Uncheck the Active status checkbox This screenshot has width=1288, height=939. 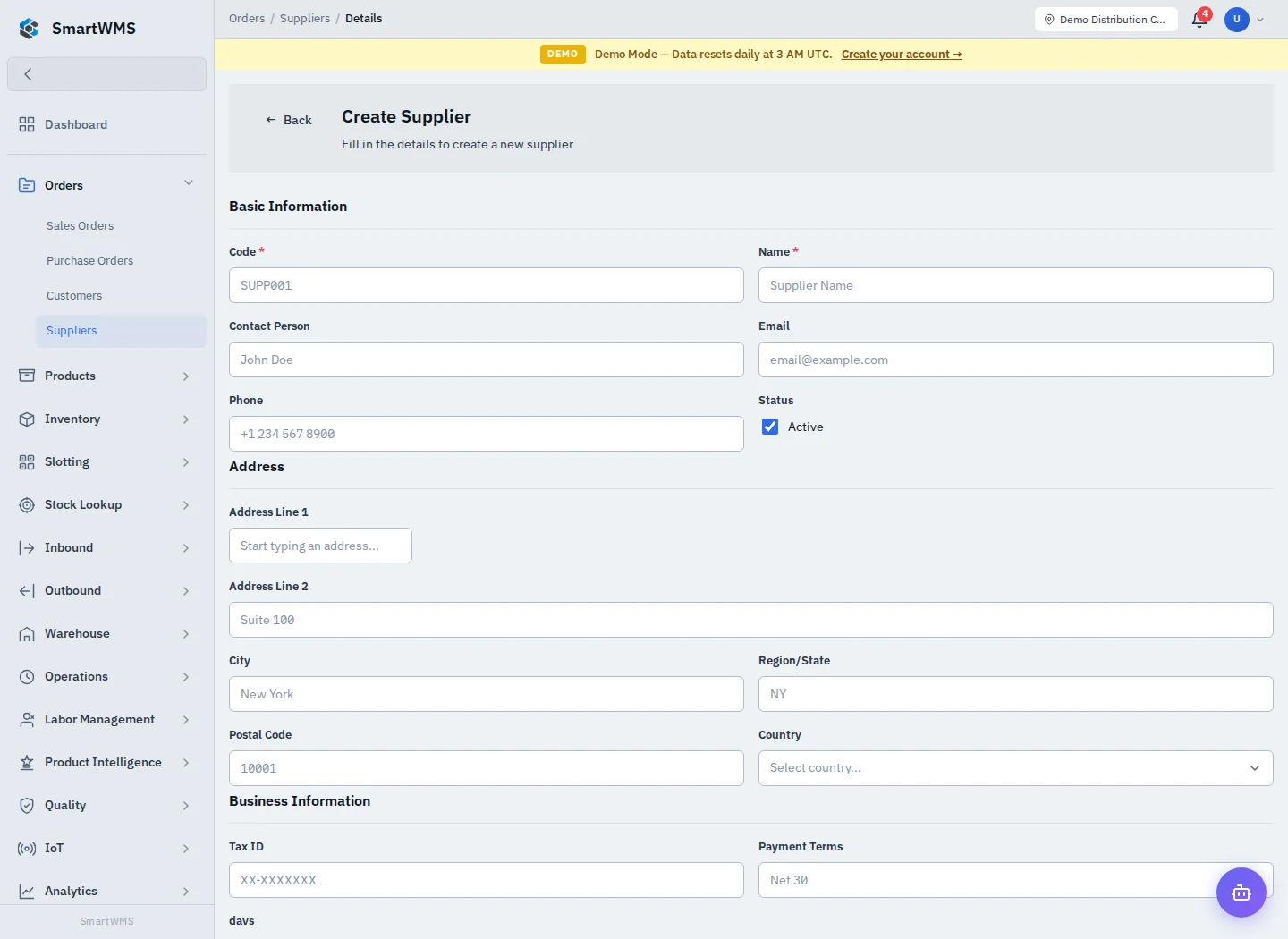770,427
